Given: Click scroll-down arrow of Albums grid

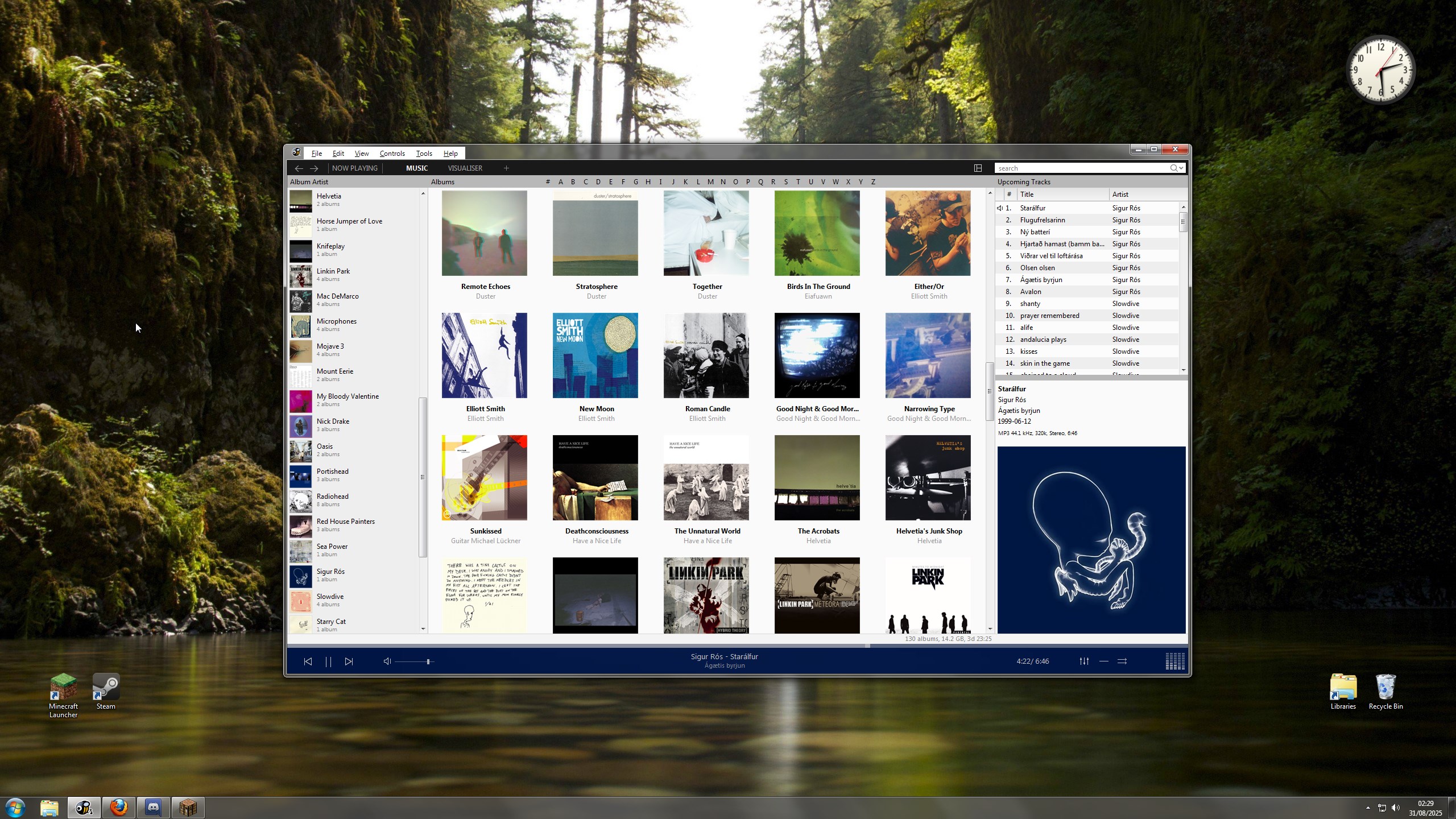Looking at the screenshot, I should [990, 629].
